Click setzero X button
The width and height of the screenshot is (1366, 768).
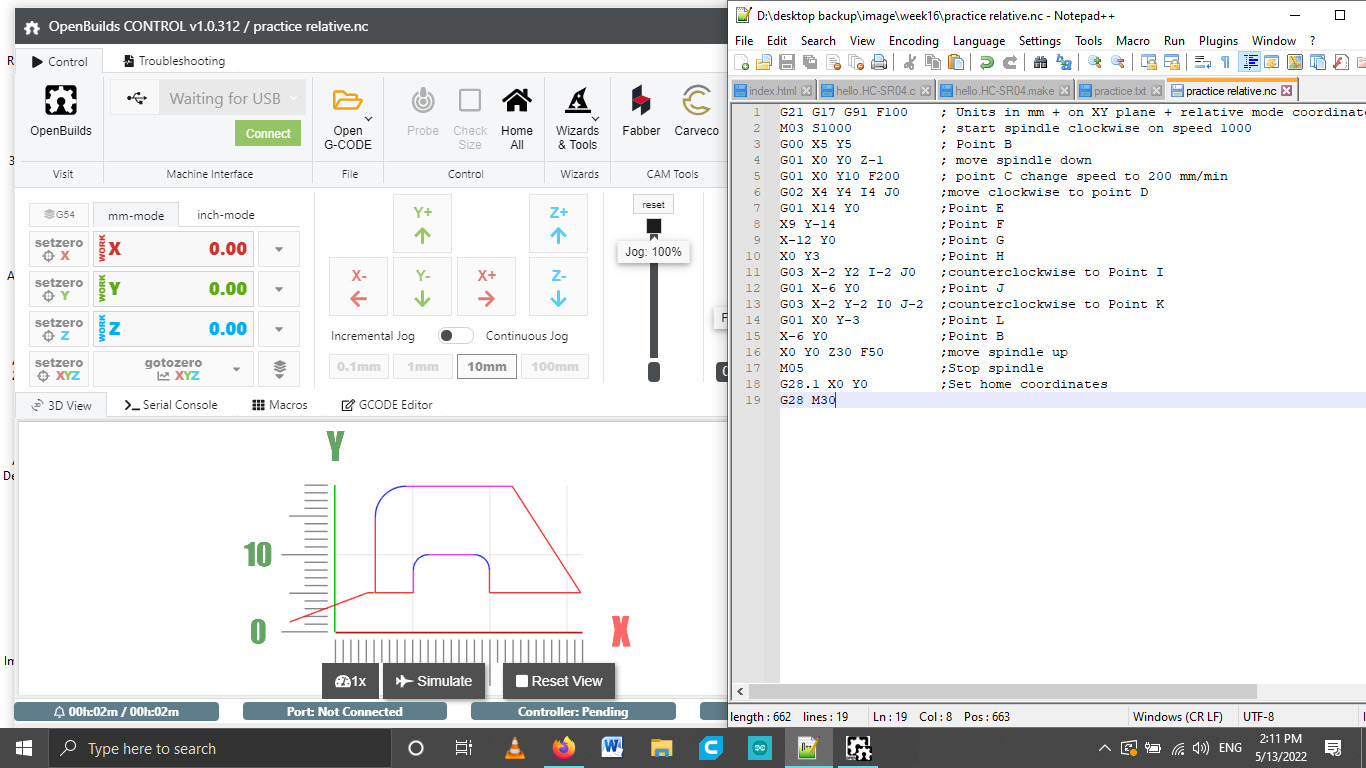[59, 249]
